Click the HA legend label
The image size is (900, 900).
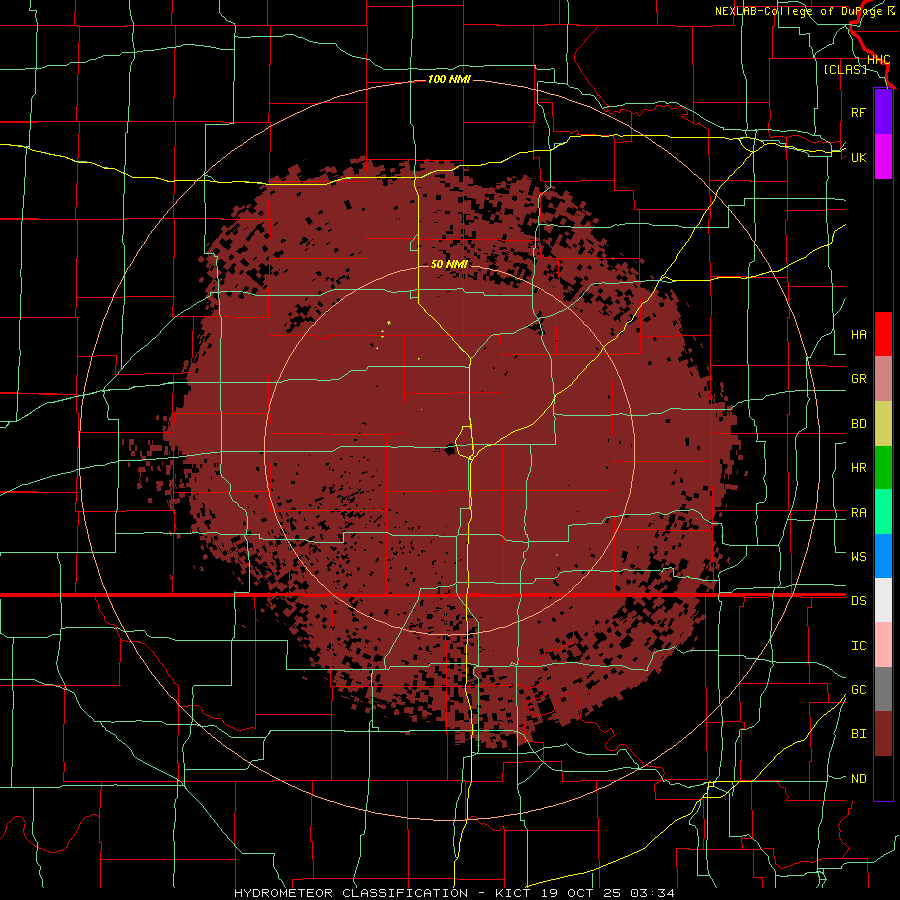coord(858,335)
